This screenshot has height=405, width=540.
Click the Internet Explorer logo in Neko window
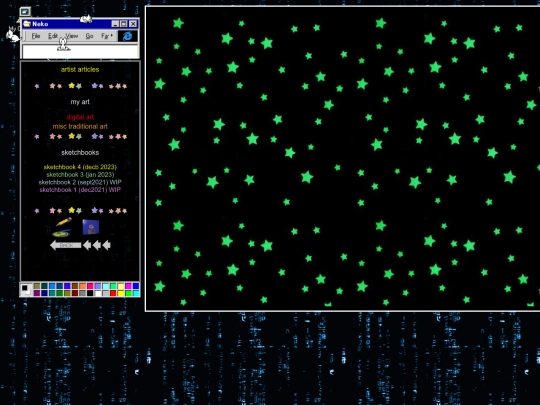point(127,36)
